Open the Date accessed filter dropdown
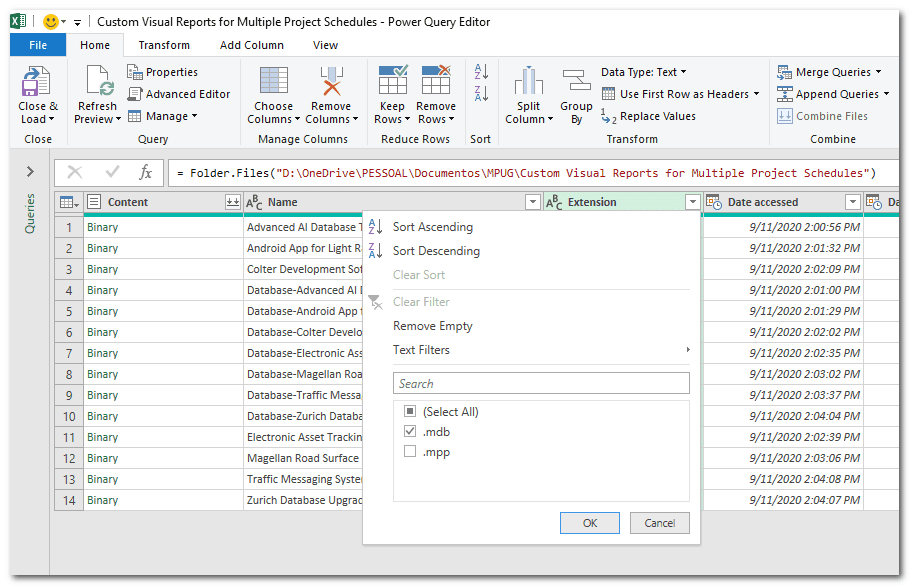 [853, 202]
